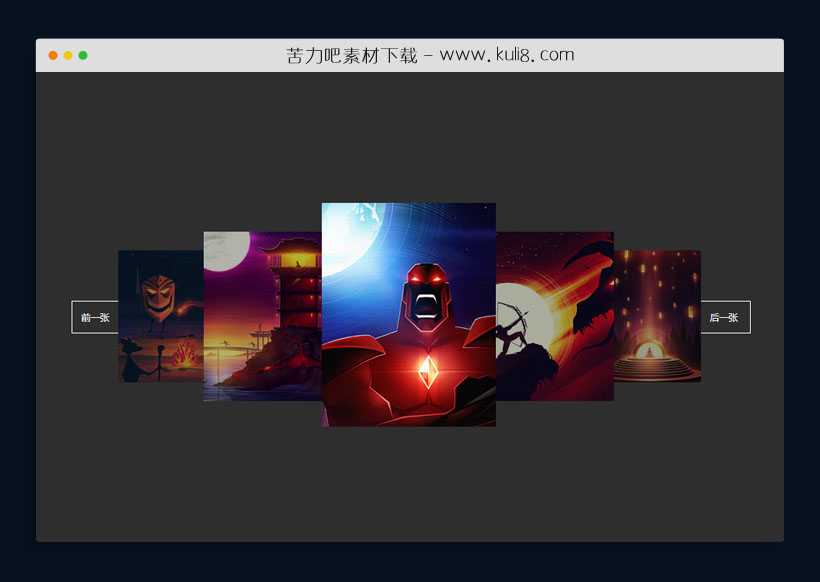
Task: Select the glowing lanterns temple thumbnail
Action: [657, 315]
